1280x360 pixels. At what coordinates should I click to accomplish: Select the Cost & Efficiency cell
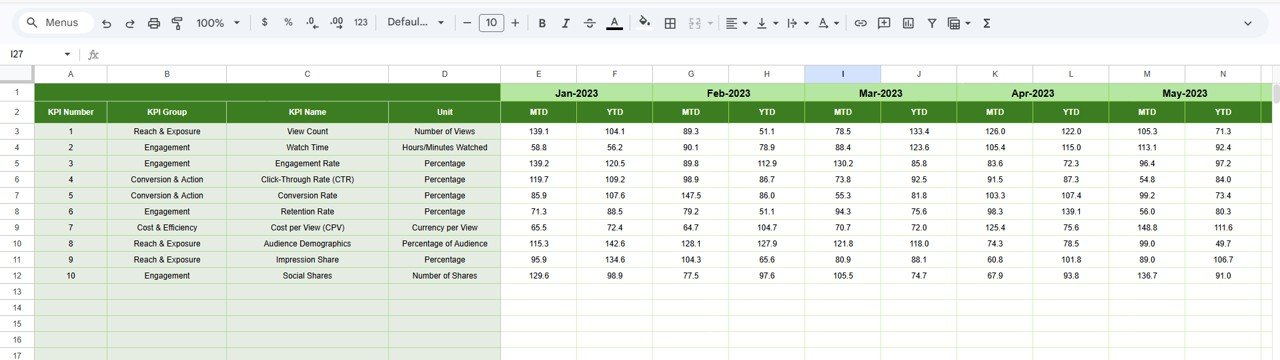point(167,227)
